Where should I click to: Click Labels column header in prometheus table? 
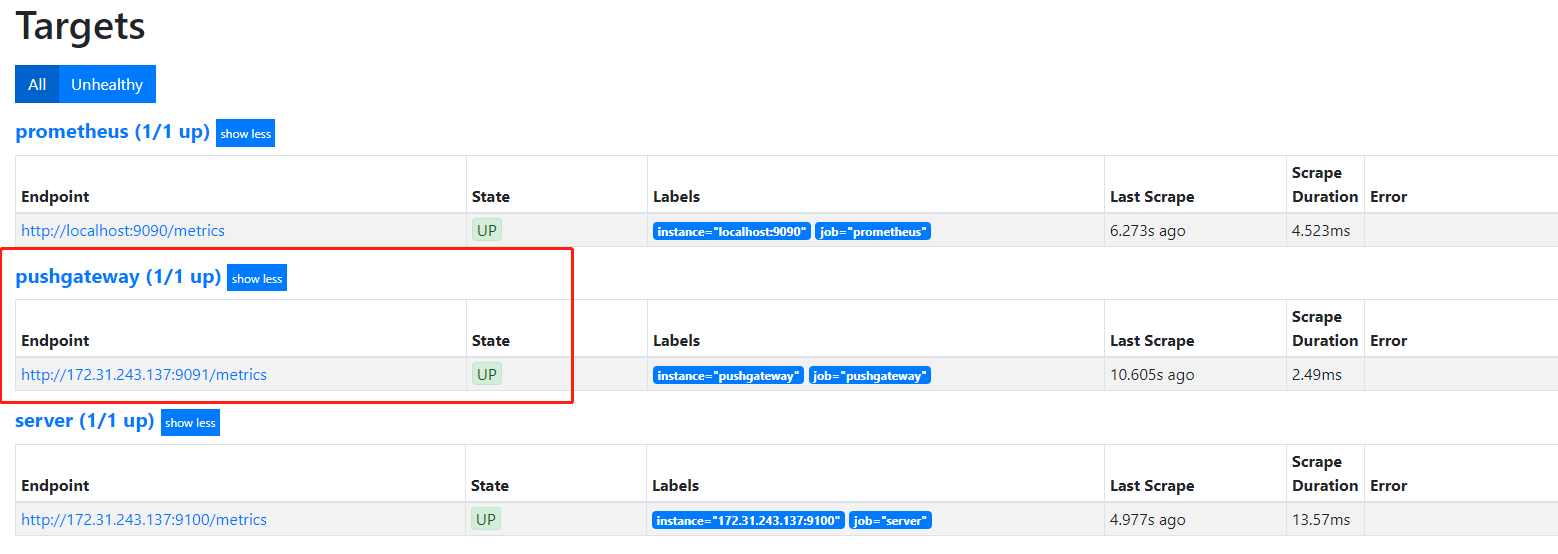(x=677, y=197)
